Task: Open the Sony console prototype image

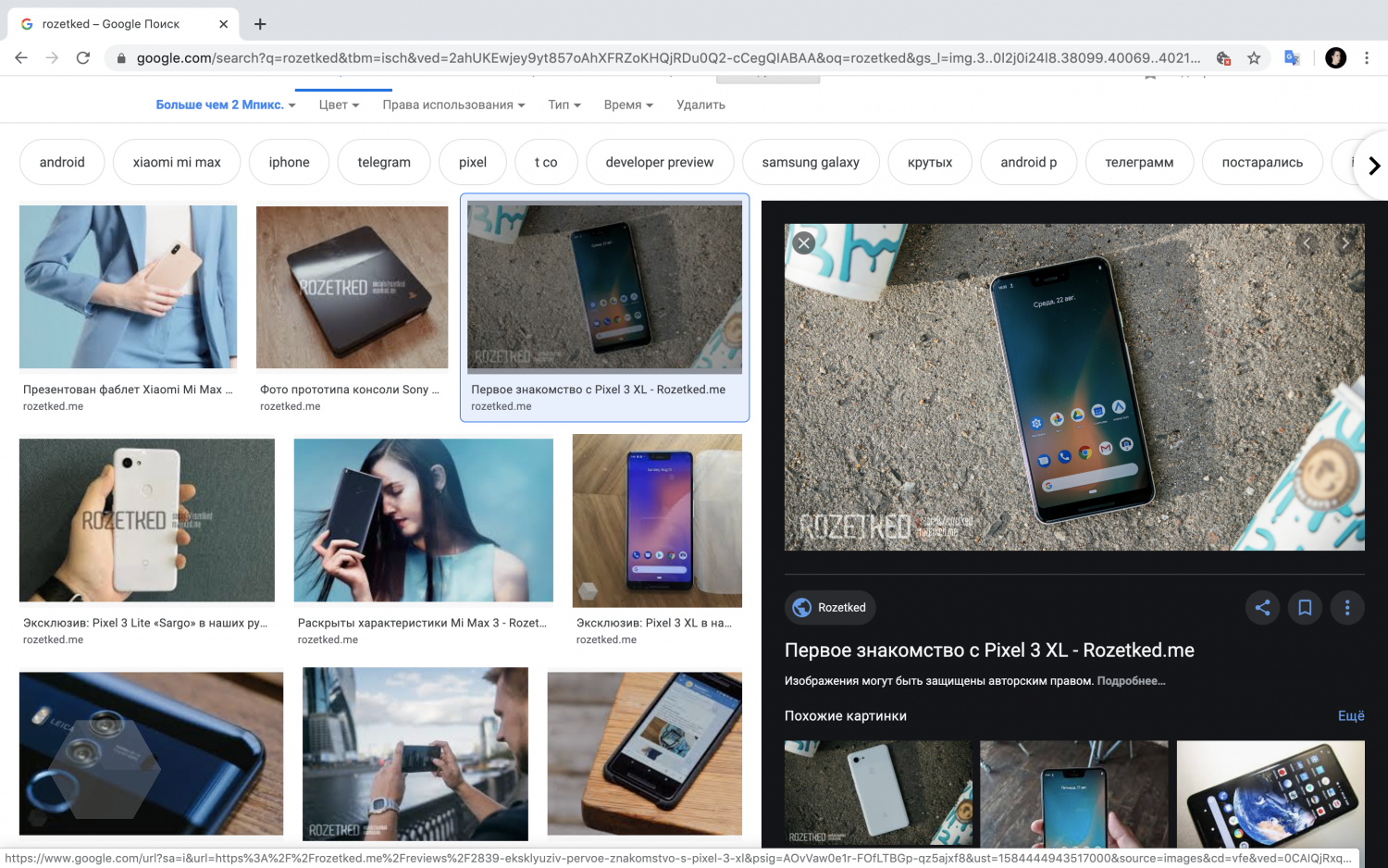Action: [352, 287]
